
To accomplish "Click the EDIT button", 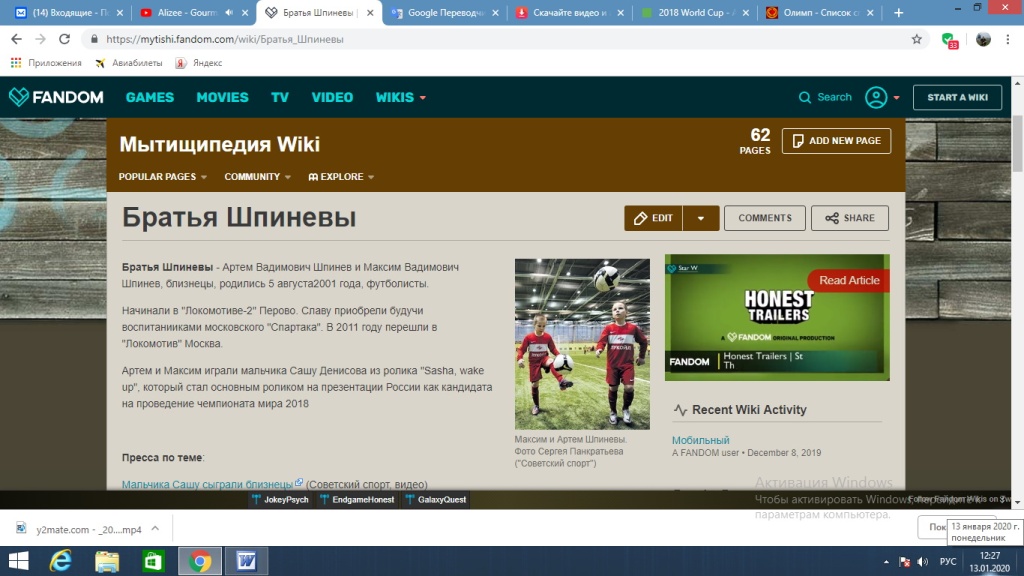I will 653,218.
